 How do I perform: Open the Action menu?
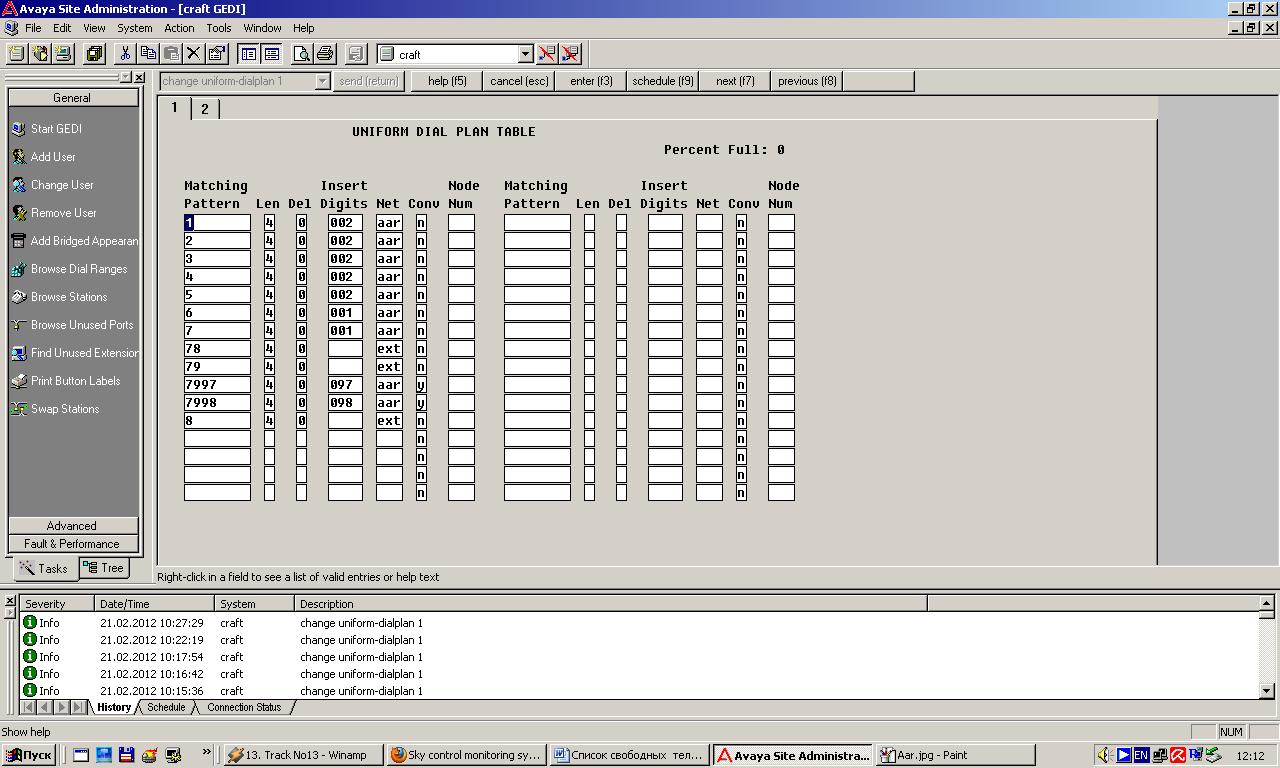(179, 28)
